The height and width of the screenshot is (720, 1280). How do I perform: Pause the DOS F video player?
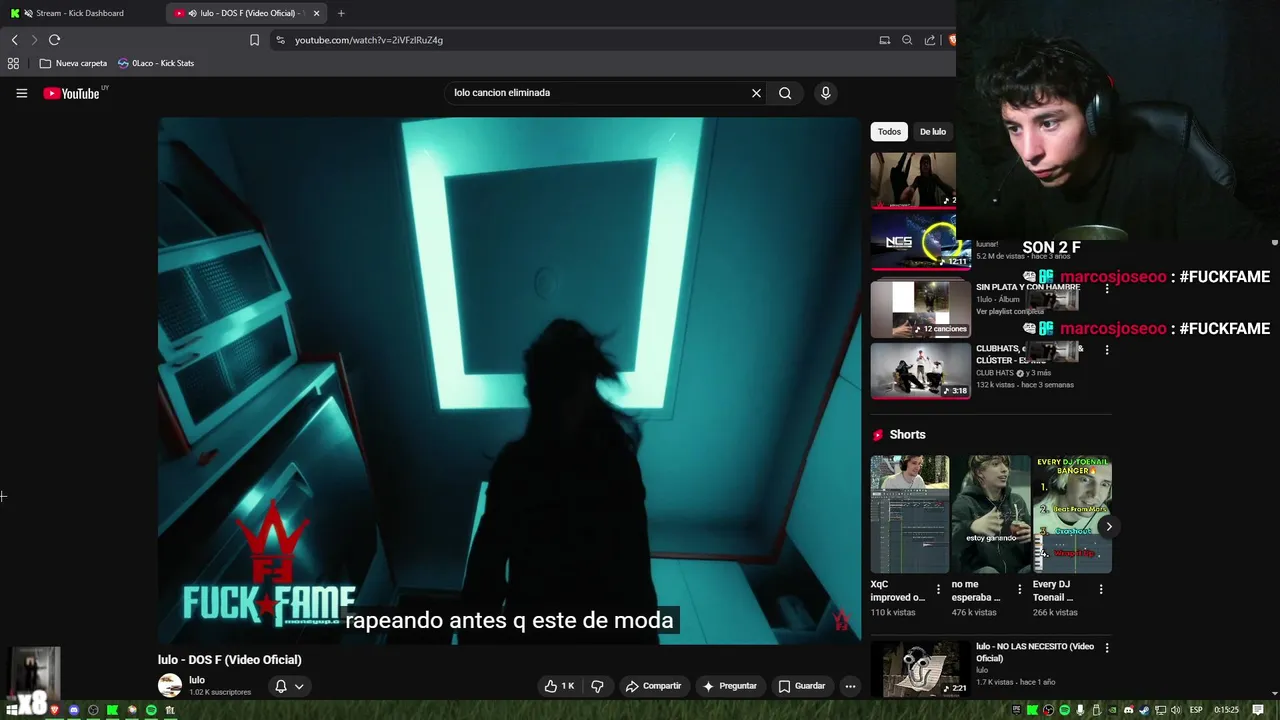tap(509, 380)
